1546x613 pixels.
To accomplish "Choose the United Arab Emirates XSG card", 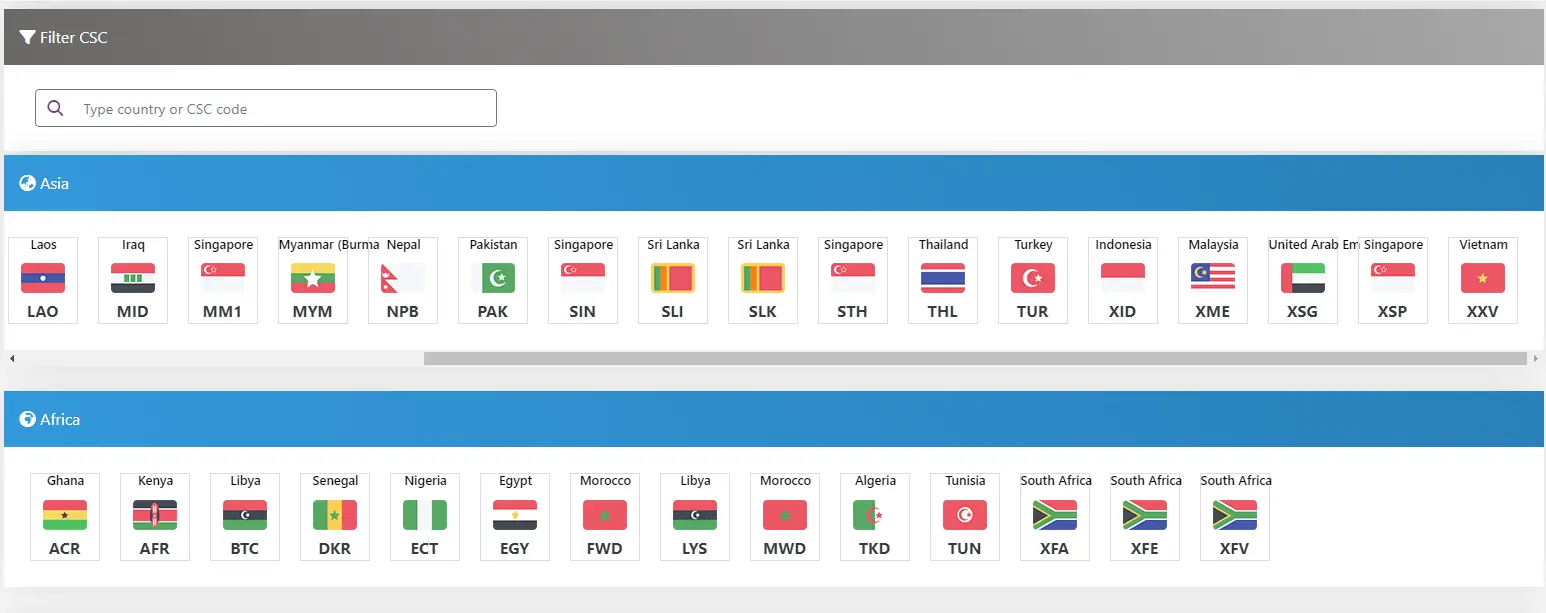I will [1303, 280].
